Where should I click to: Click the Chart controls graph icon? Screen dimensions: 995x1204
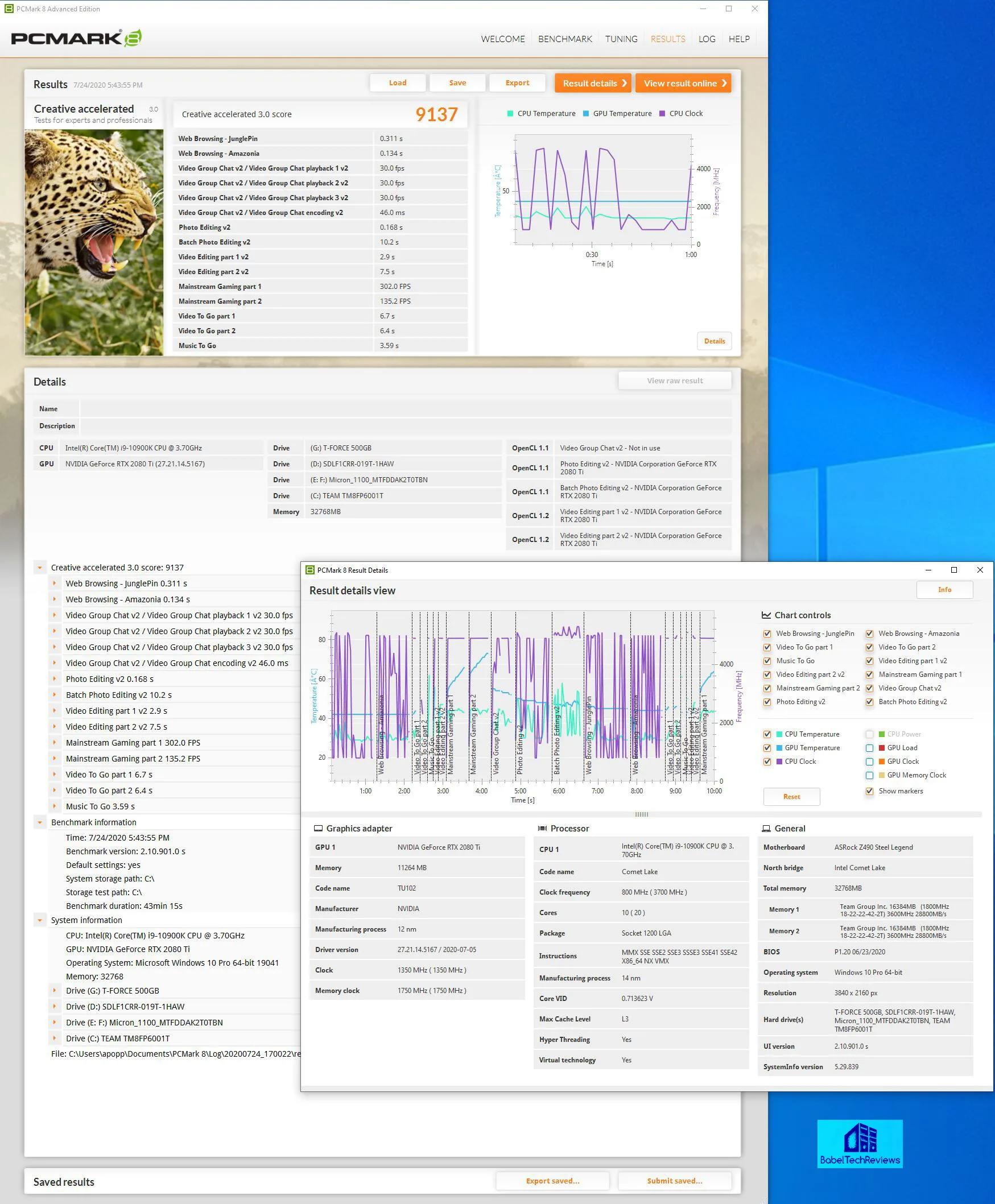pyautogui.click(x=766, y=615)
